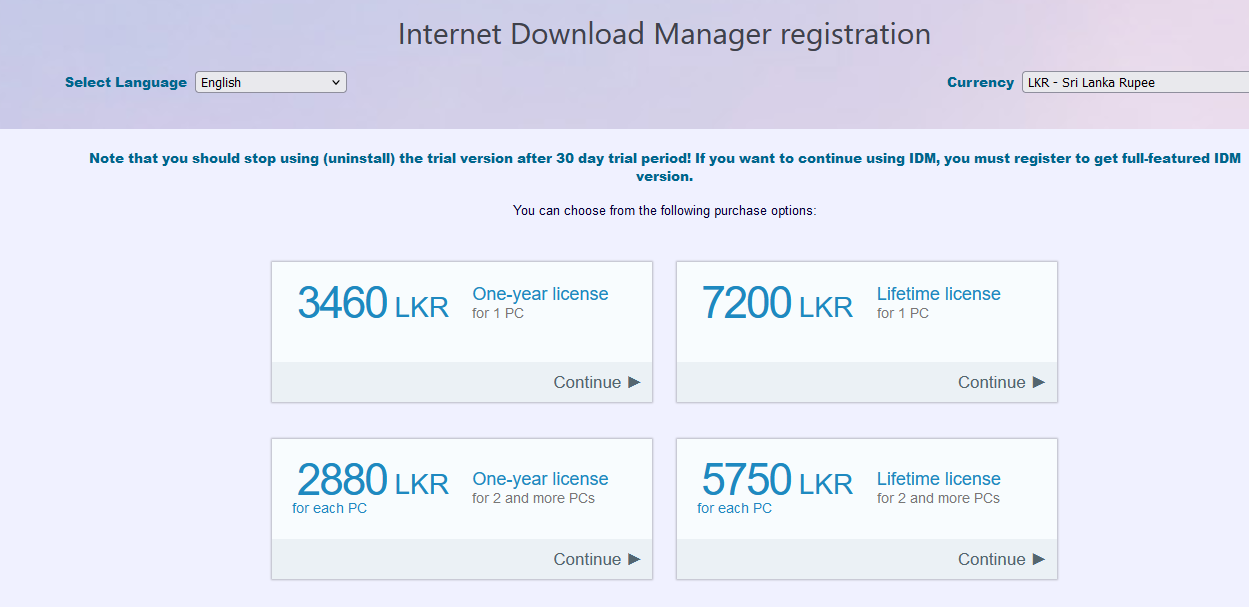
Task: Click Lifetime license title for 2 and more PCs
Action: (x=939, y=479)
